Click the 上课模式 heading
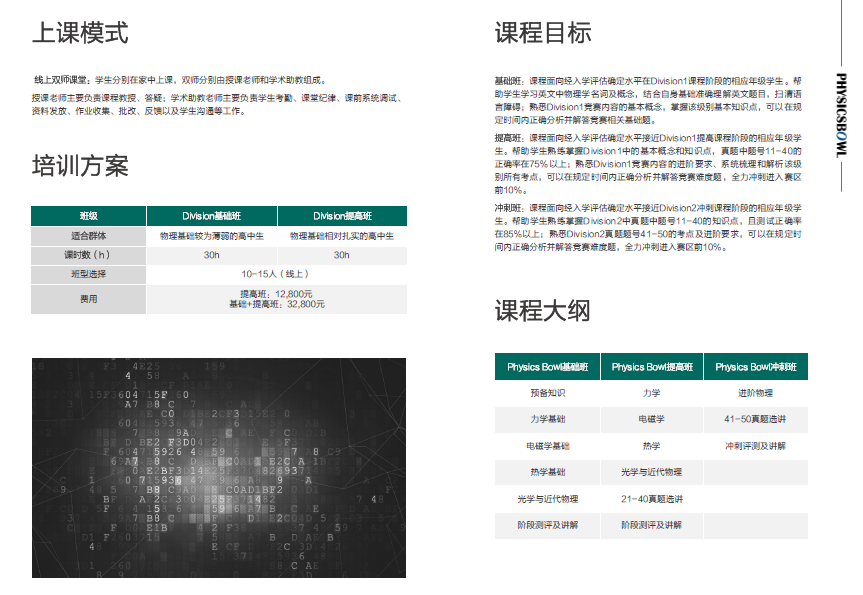The width and height of the screenshot is (863, 595). pyautogui.click(x=80, y=32)
